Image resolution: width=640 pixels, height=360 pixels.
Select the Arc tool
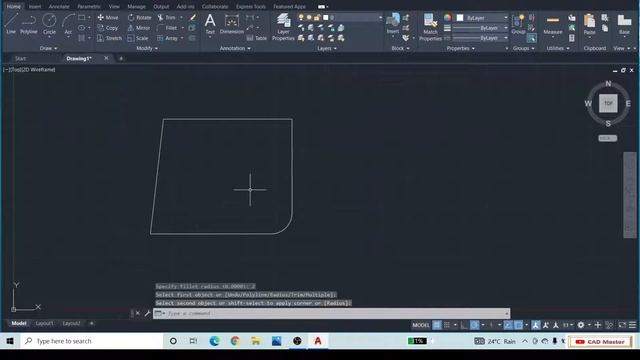point(68,23)
